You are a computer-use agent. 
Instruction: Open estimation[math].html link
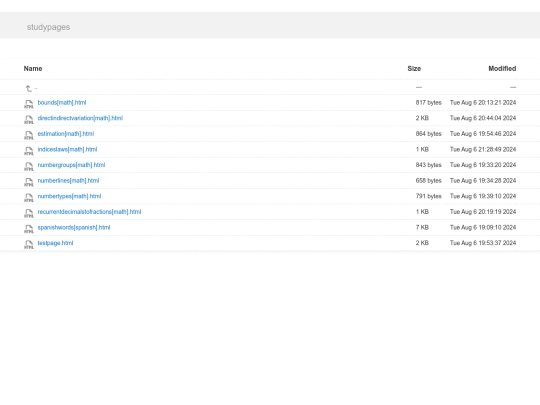point(65,134)
